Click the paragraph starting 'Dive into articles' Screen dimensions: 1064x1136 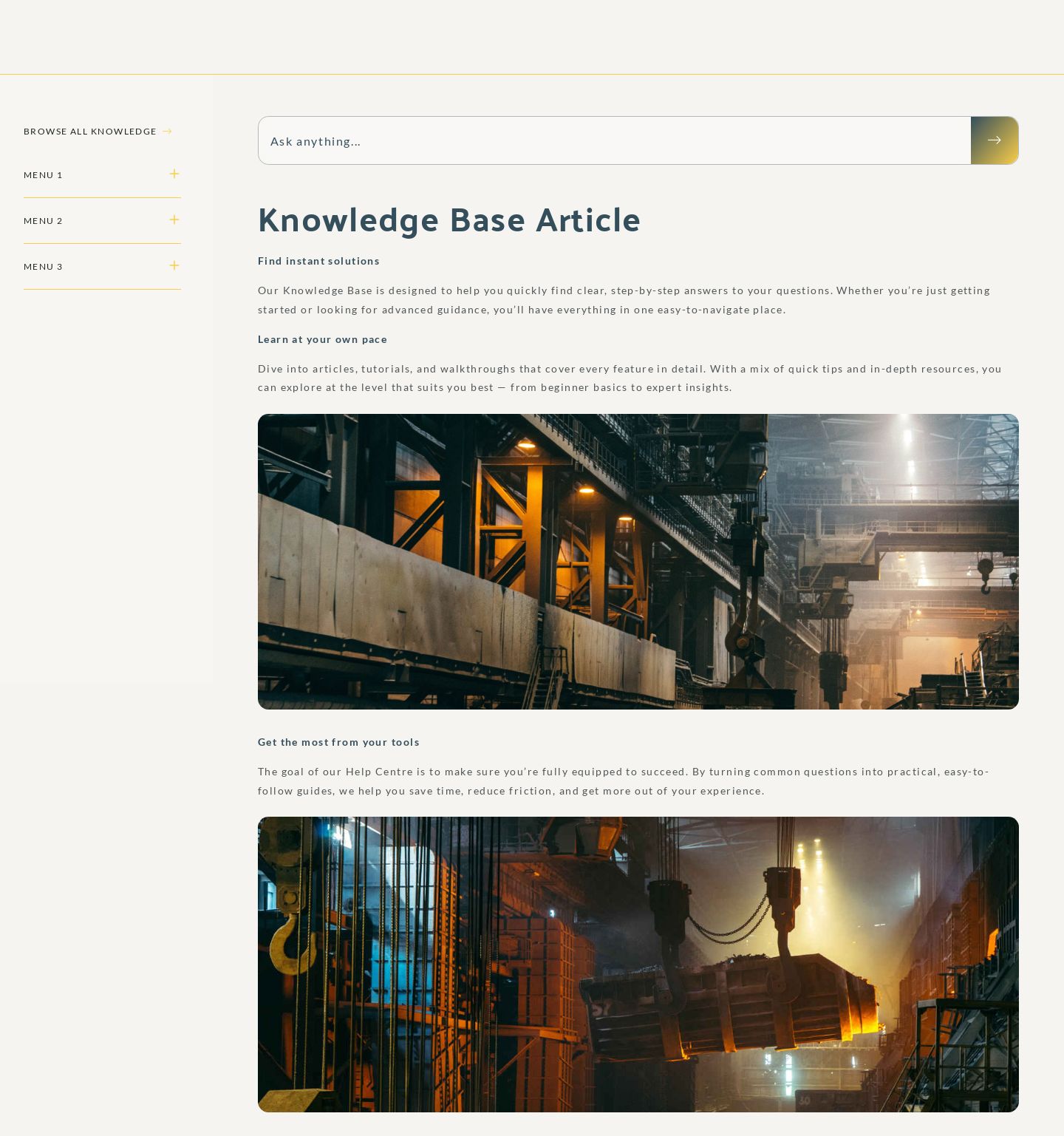click(630, 378)
